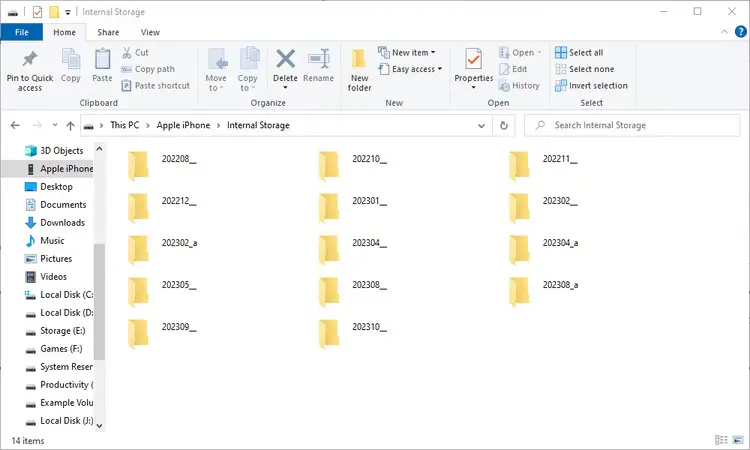
Task: Click the Paste clipboard icon
Action: coord(102,59)
